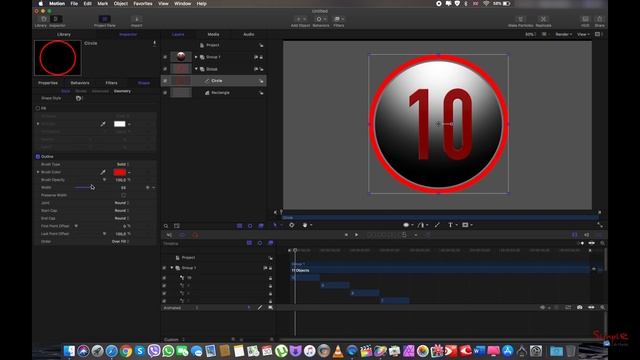Screen dimensions: 640x360
Task: Play the project from transport controls
Action: 356,235
